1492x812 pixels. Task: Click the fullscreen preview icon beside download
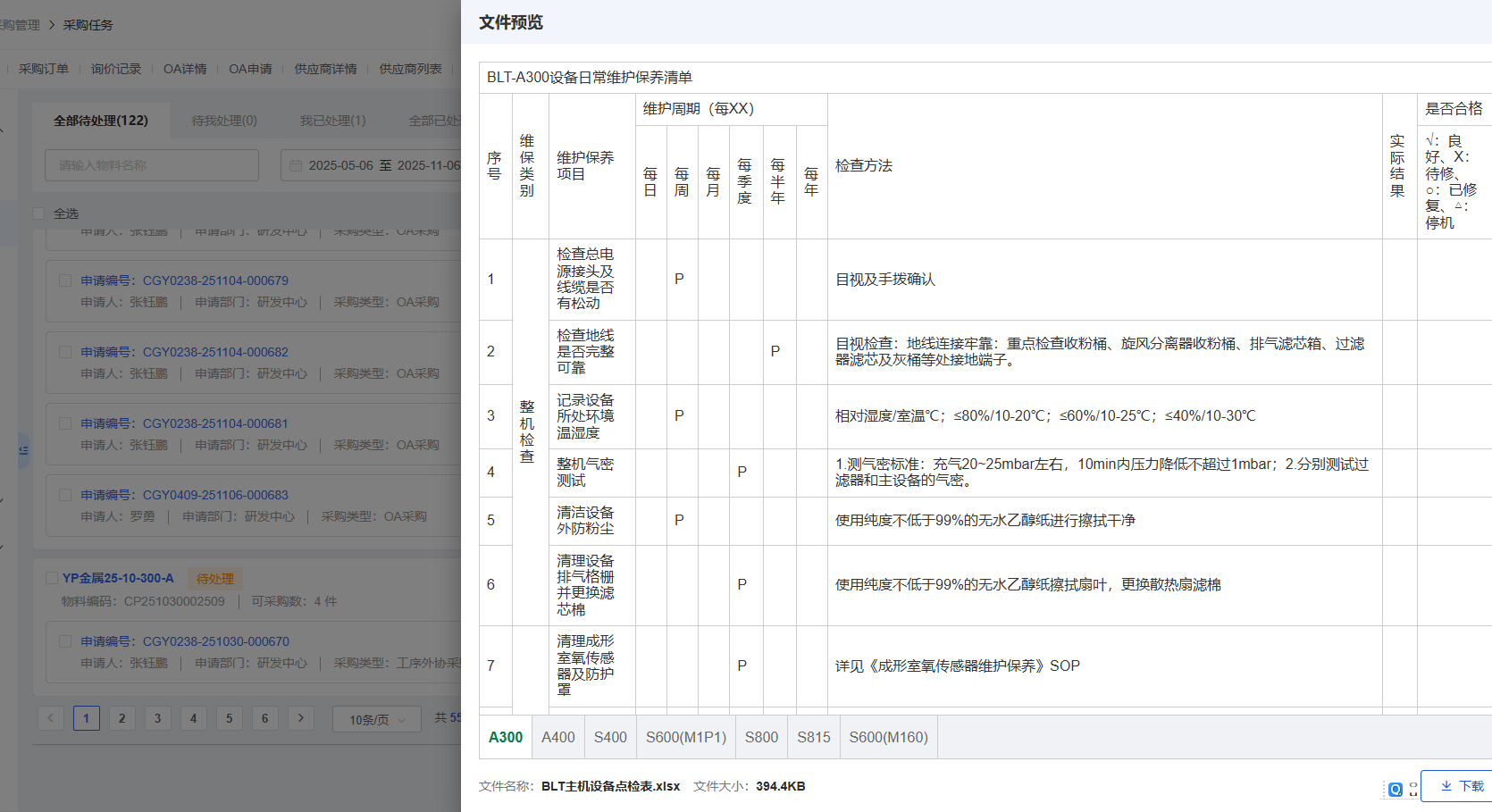coord(1413,789)
